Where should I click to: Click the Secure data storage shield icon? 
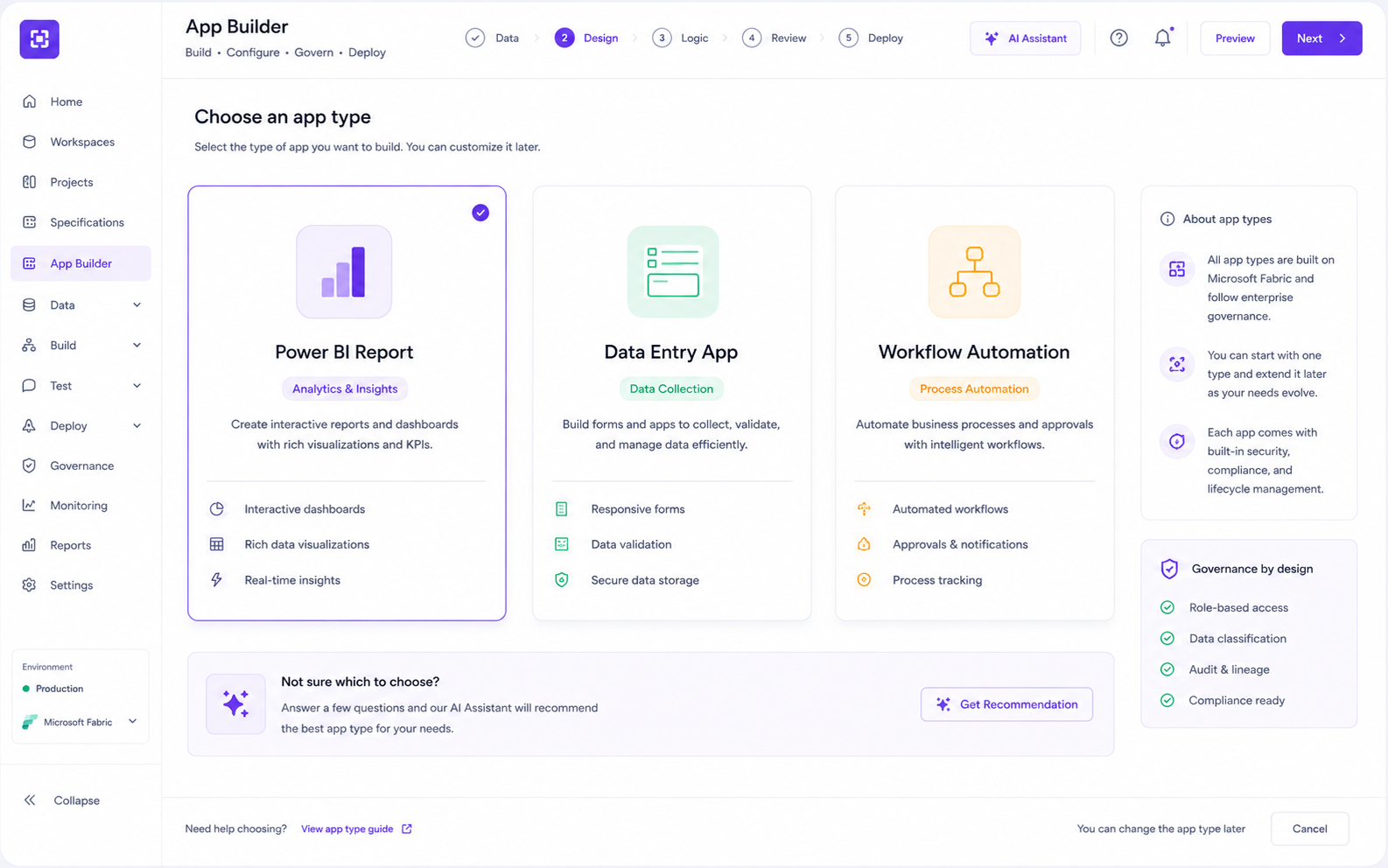pyautogui.click(x=562, y=580)
